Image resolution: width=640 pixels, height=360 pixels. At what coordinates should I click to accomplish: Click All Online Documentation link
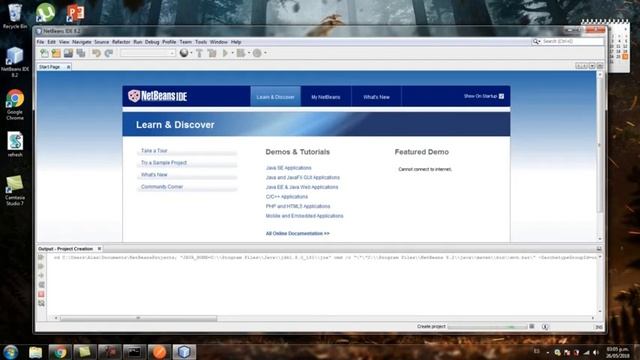[x=298, y=233]
